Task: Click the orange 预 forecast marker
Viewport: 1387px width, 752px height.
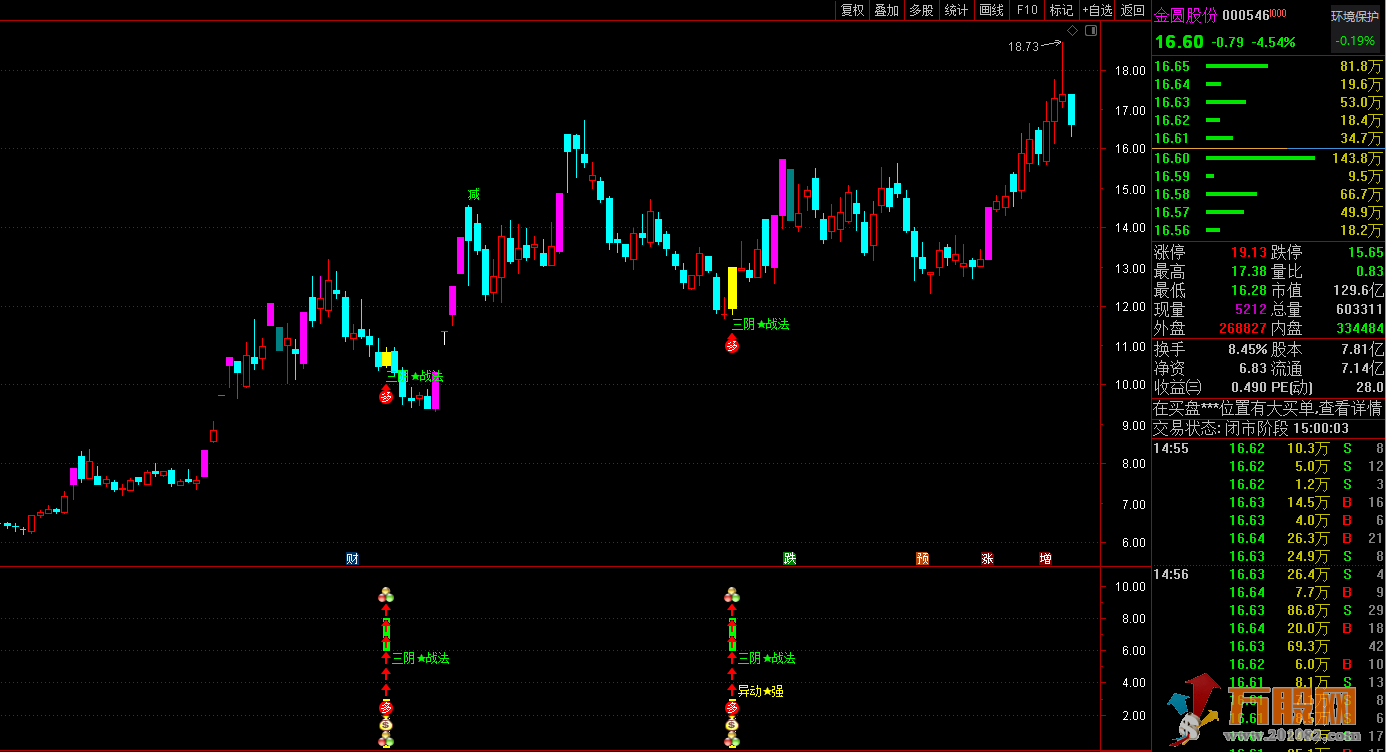Action: 922,558
